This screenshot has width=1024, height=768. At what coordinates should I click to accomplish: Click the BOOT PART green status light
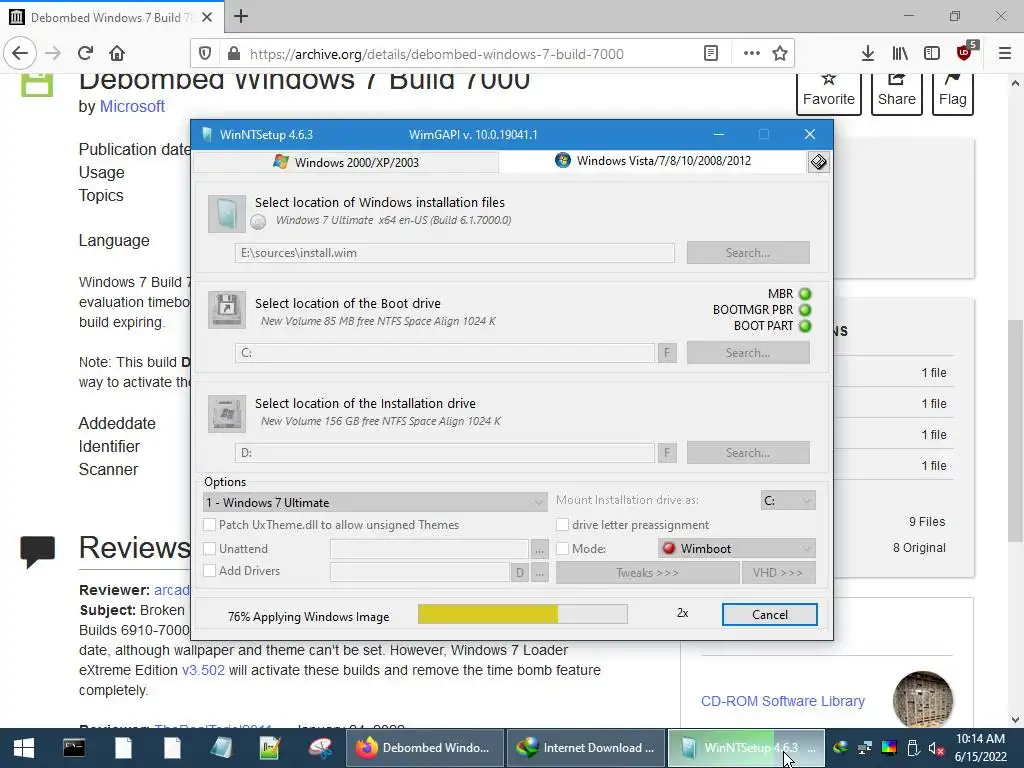805,326
